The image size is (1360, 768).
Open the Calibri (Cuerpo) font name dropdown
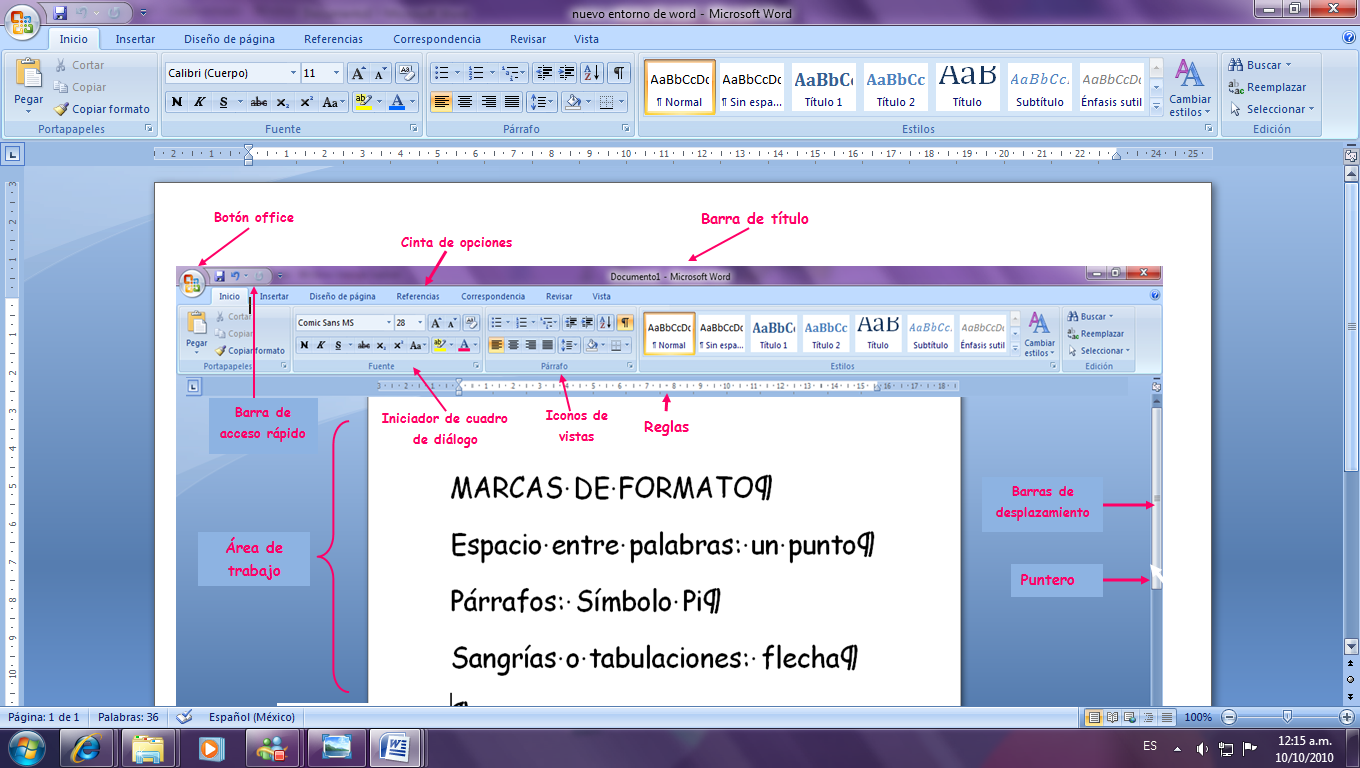pyautogui.click(x=293, y=73)
